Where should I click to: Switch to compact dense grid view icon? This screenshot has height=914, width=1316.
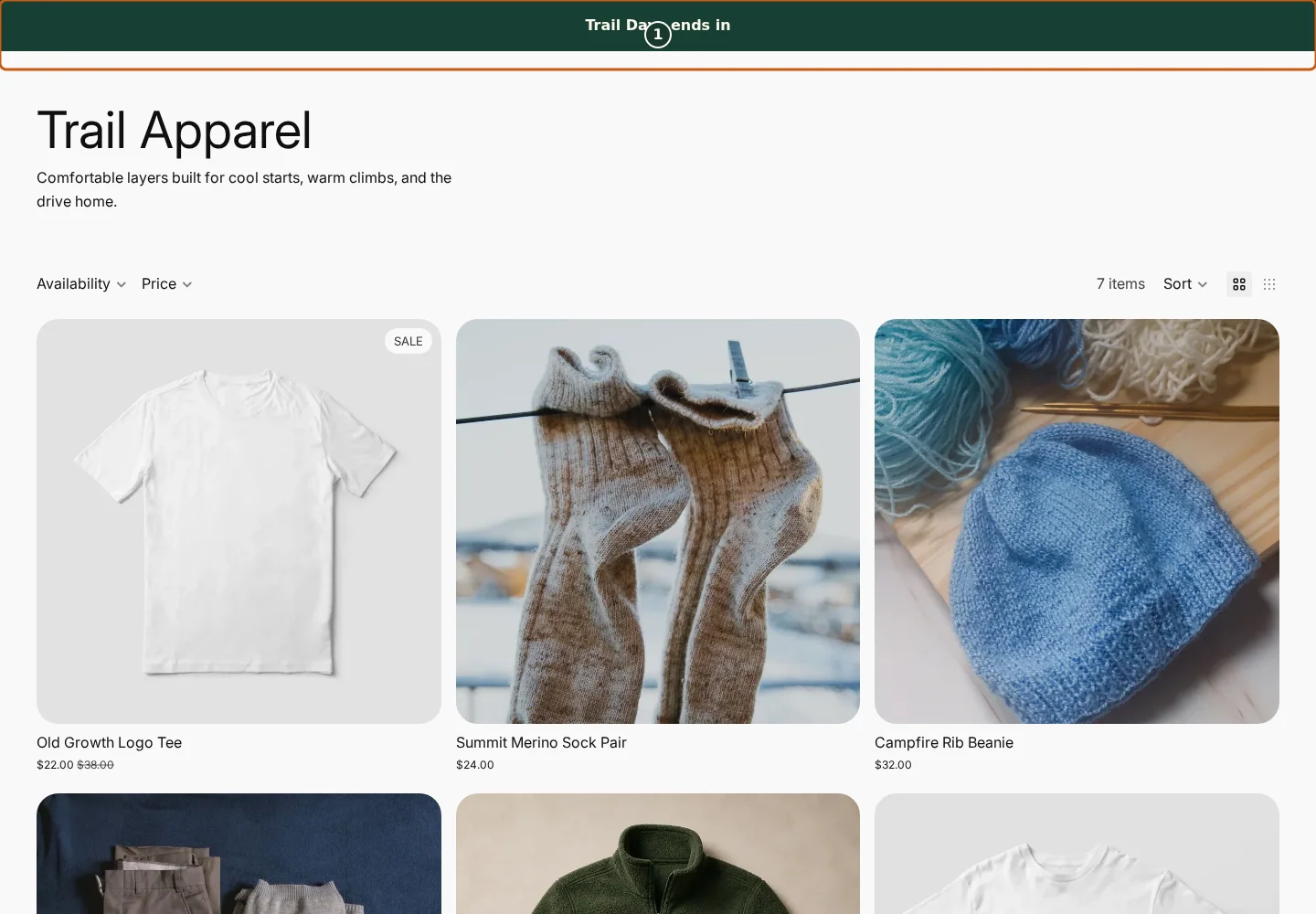(1269, 284)
